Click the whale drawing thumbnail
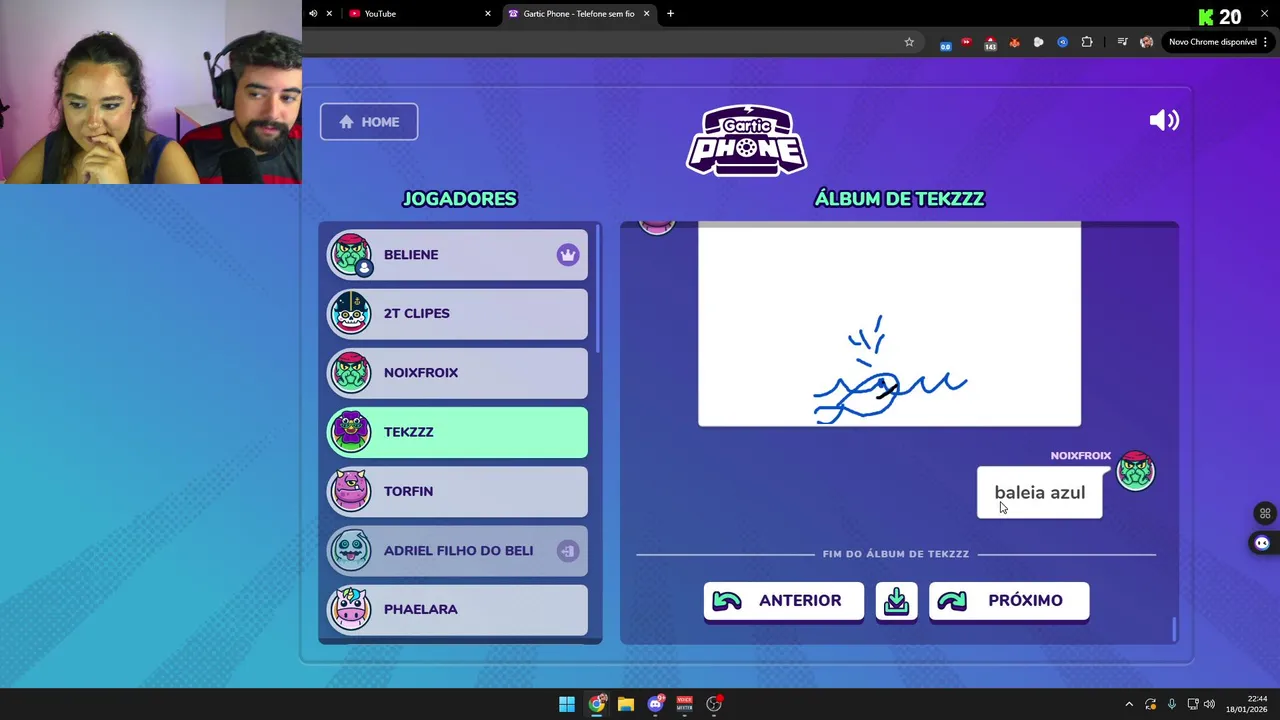Image resolution: width=1280 pixels, height=720 pixels. [889, 326]
